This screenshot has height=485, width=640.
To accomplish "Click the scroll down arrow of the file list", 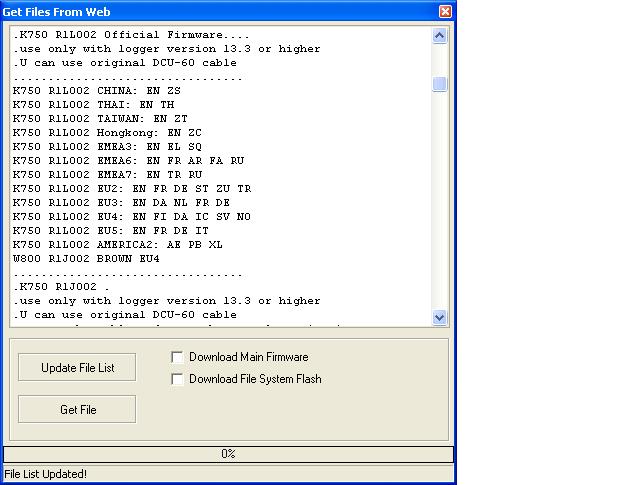I will click(x=440, y=318).
